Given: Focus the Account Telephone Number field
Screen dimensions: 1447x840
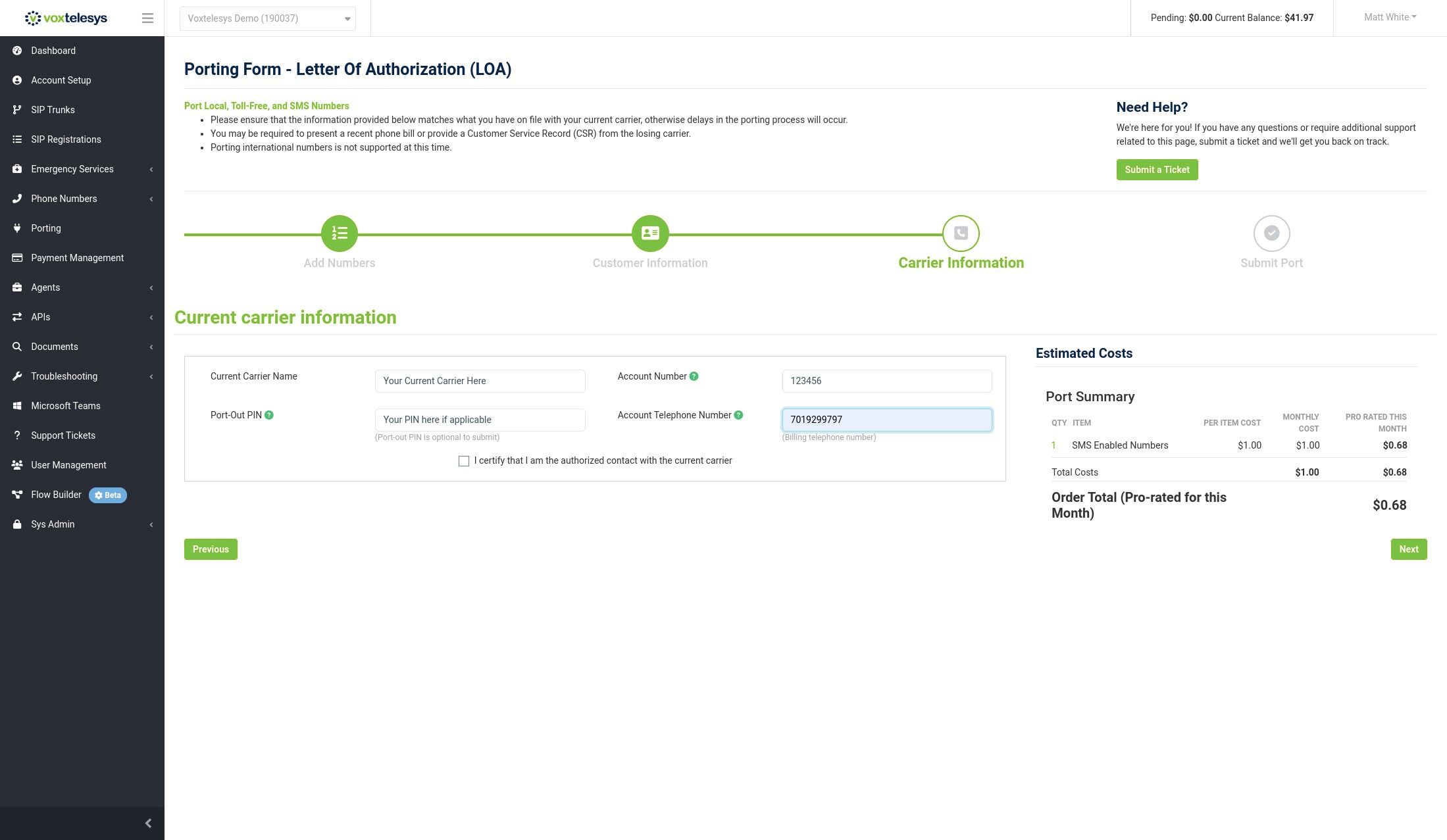Looking at the screenshot, I should point(887,420).
